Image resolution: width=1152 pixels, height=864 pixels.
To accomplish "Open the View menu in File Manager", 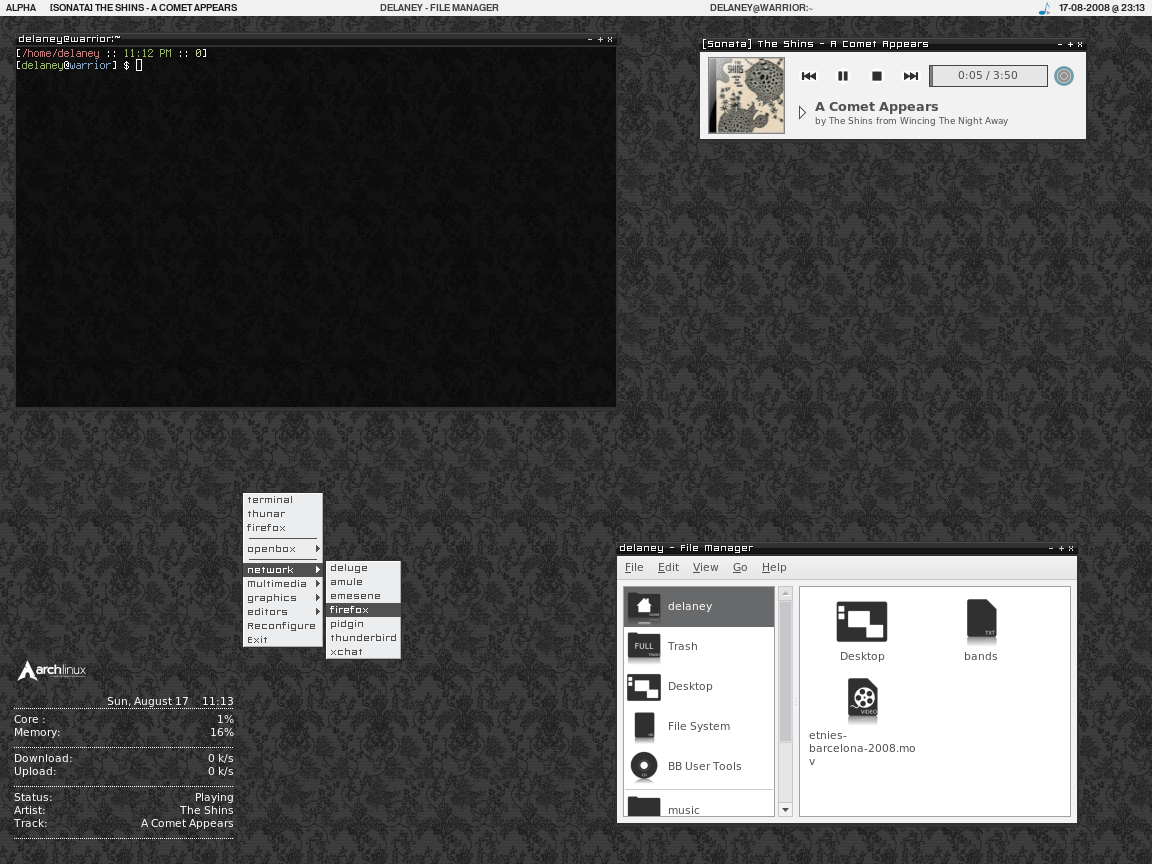I will 705,567.
